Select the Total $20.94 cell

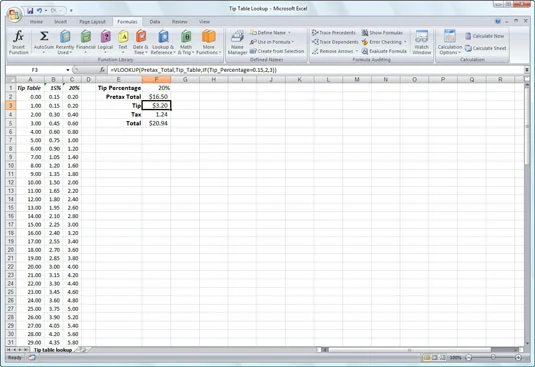[x=156, y=123]
